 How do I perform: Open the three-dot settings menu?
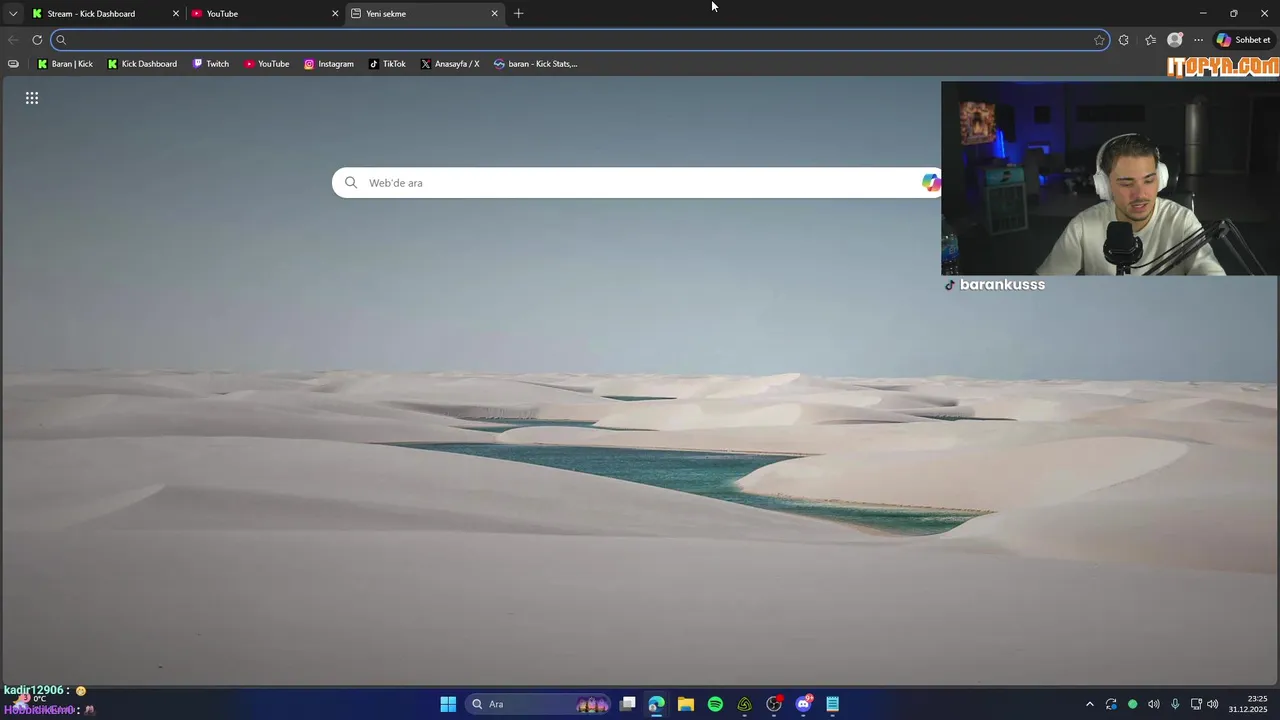1198,40
